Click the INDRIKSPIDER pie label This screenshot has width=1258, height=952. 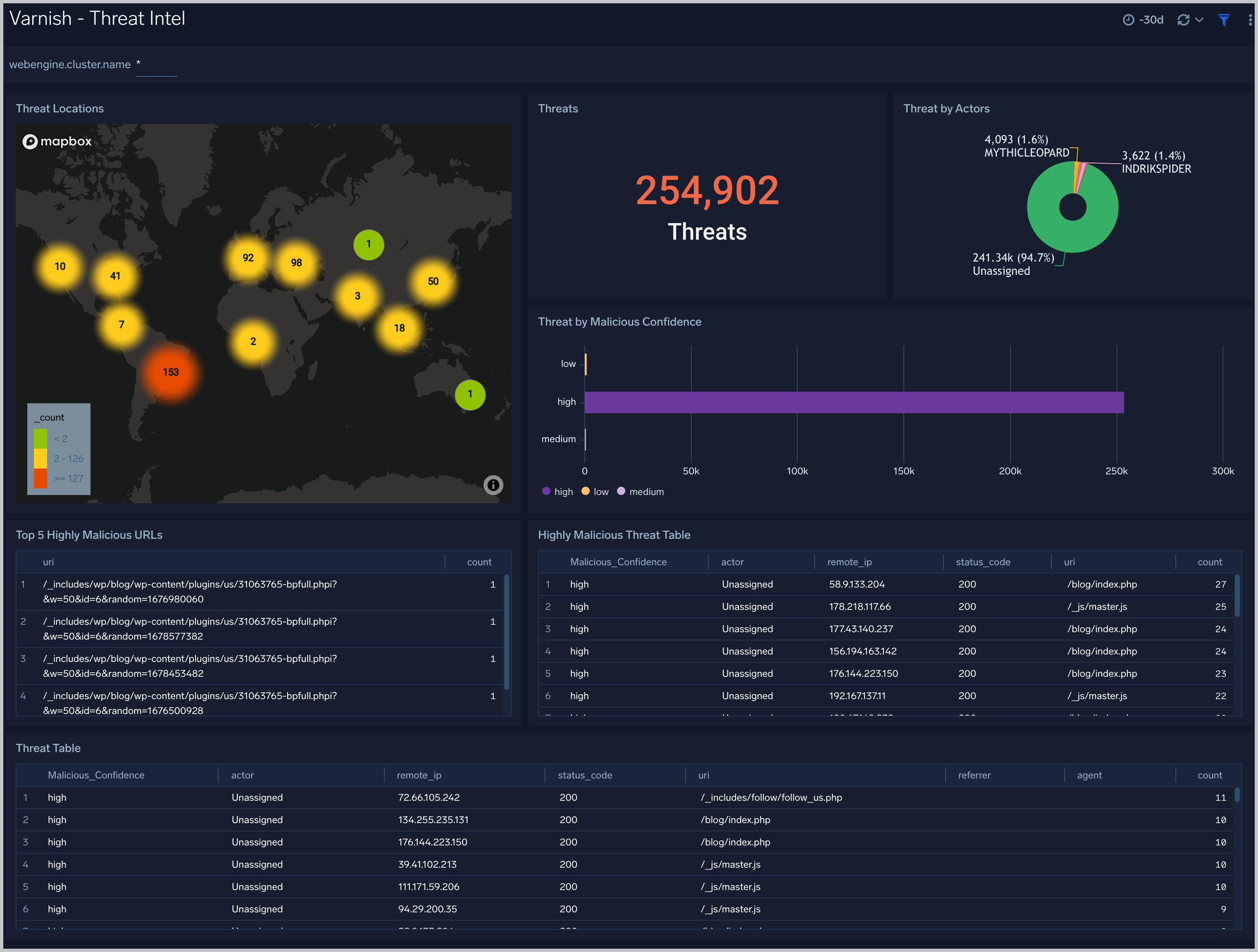pos(1156,162)
